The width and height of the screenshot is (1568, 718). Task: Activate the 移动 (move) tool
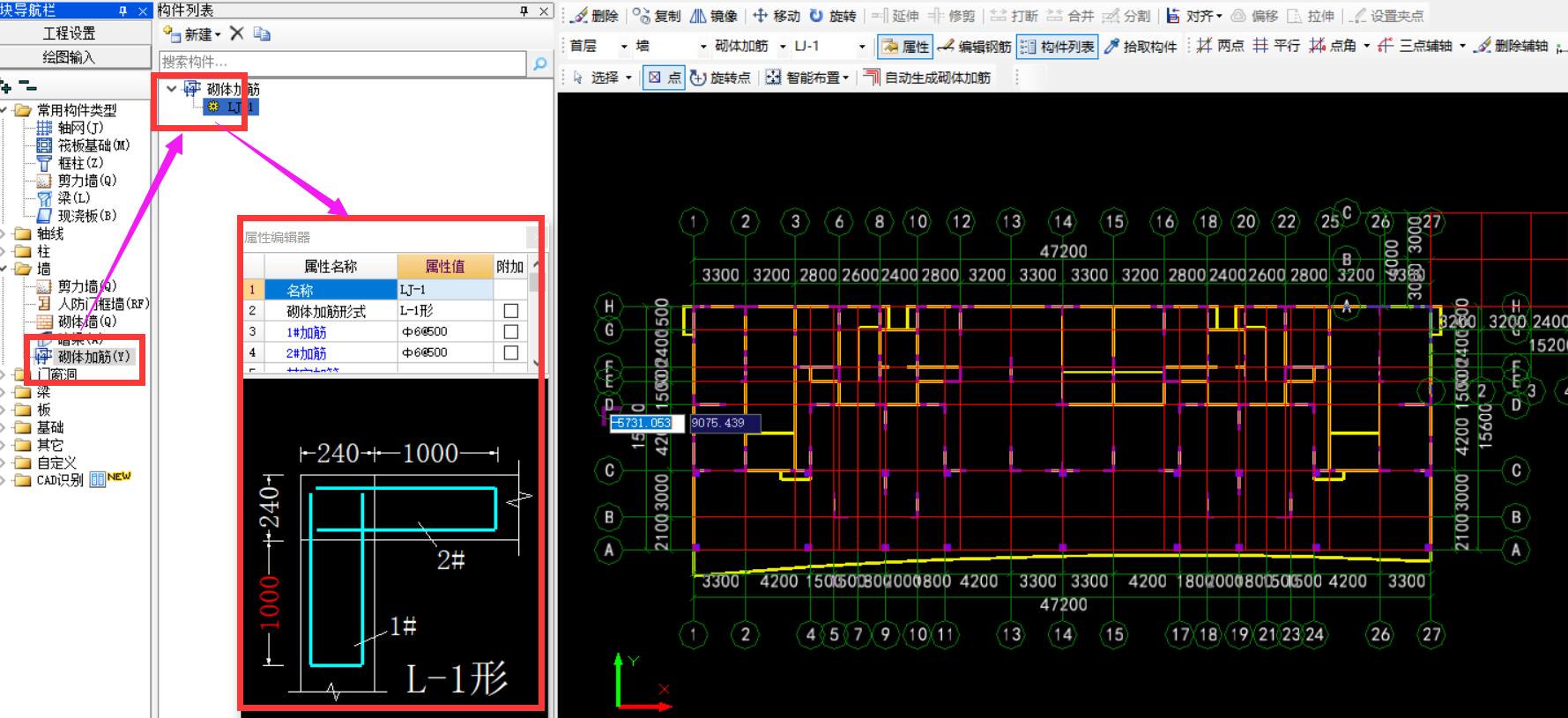click(x=776, y=16)
